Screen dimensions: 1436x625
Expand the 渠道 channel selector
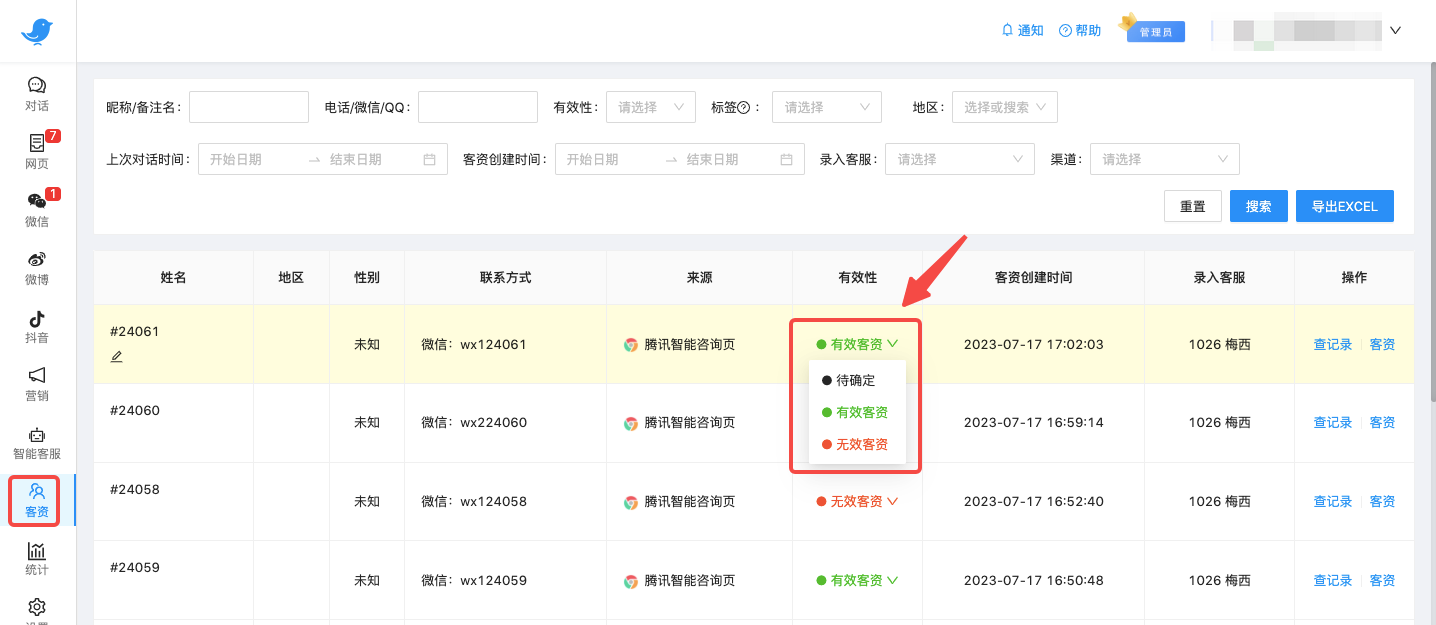point(1164,158)
